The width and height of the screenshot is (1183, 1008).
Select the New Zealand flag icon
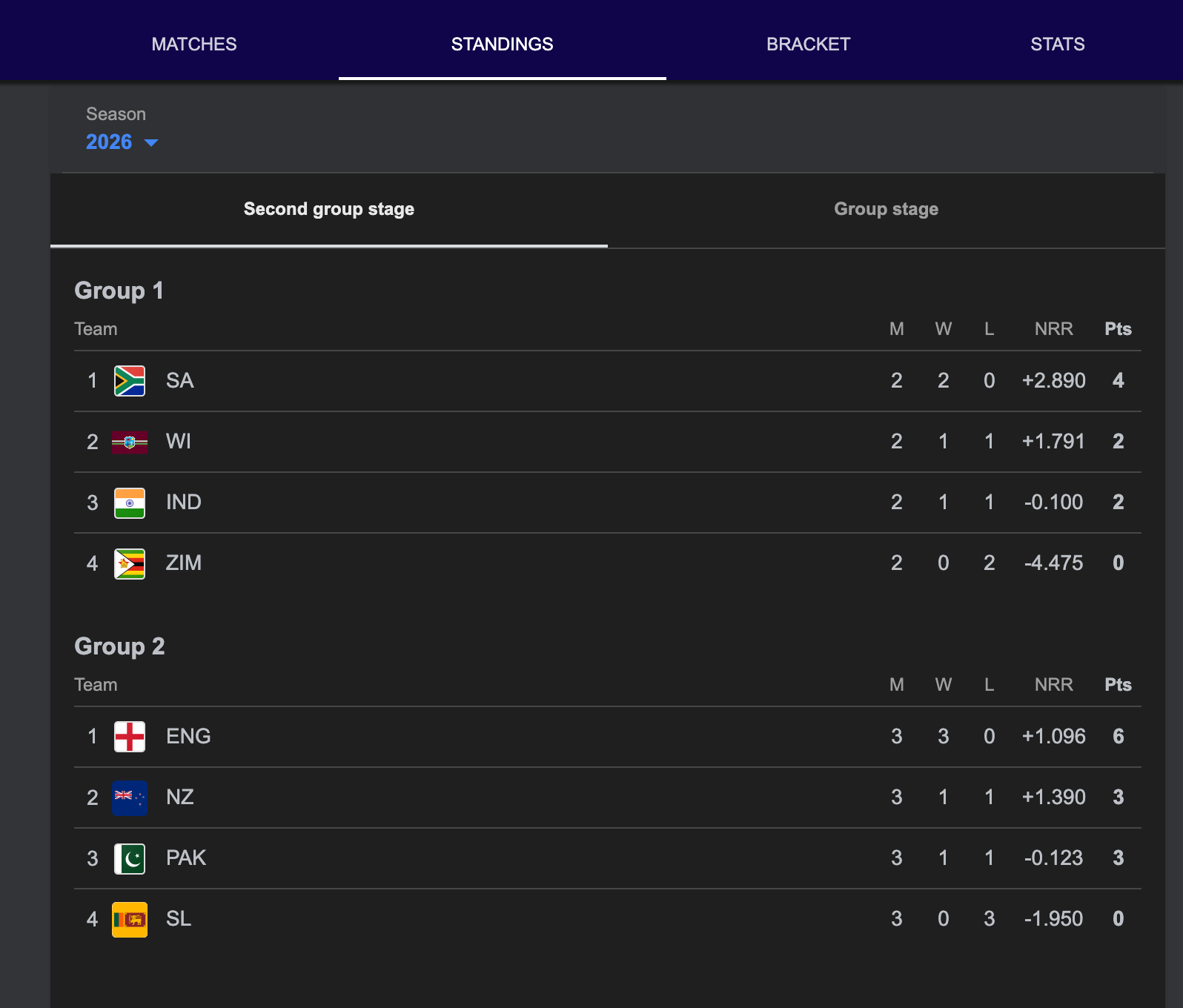click(x=130, y=798)
